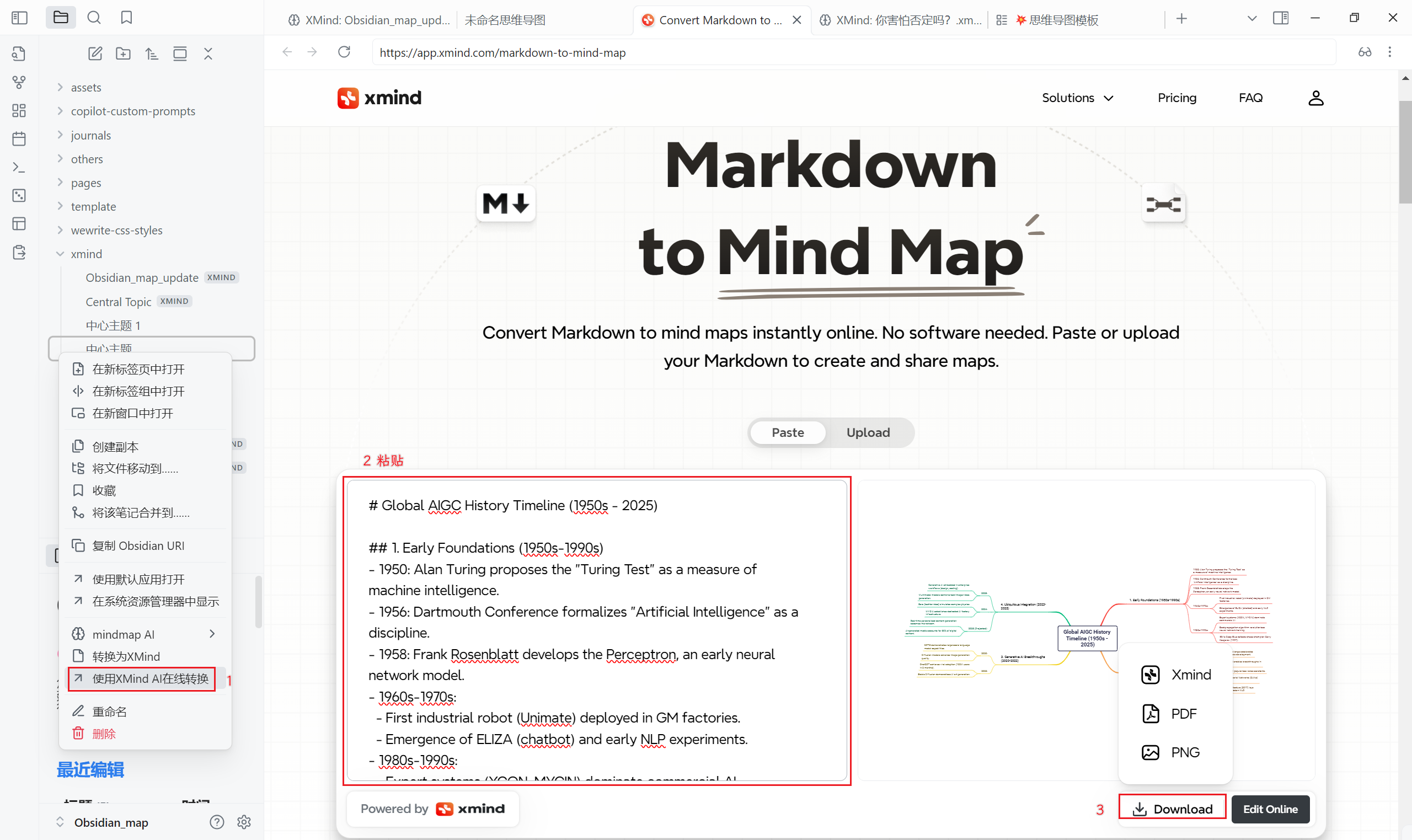
Task: Click the new folder icon
Action: coord(124,53)
